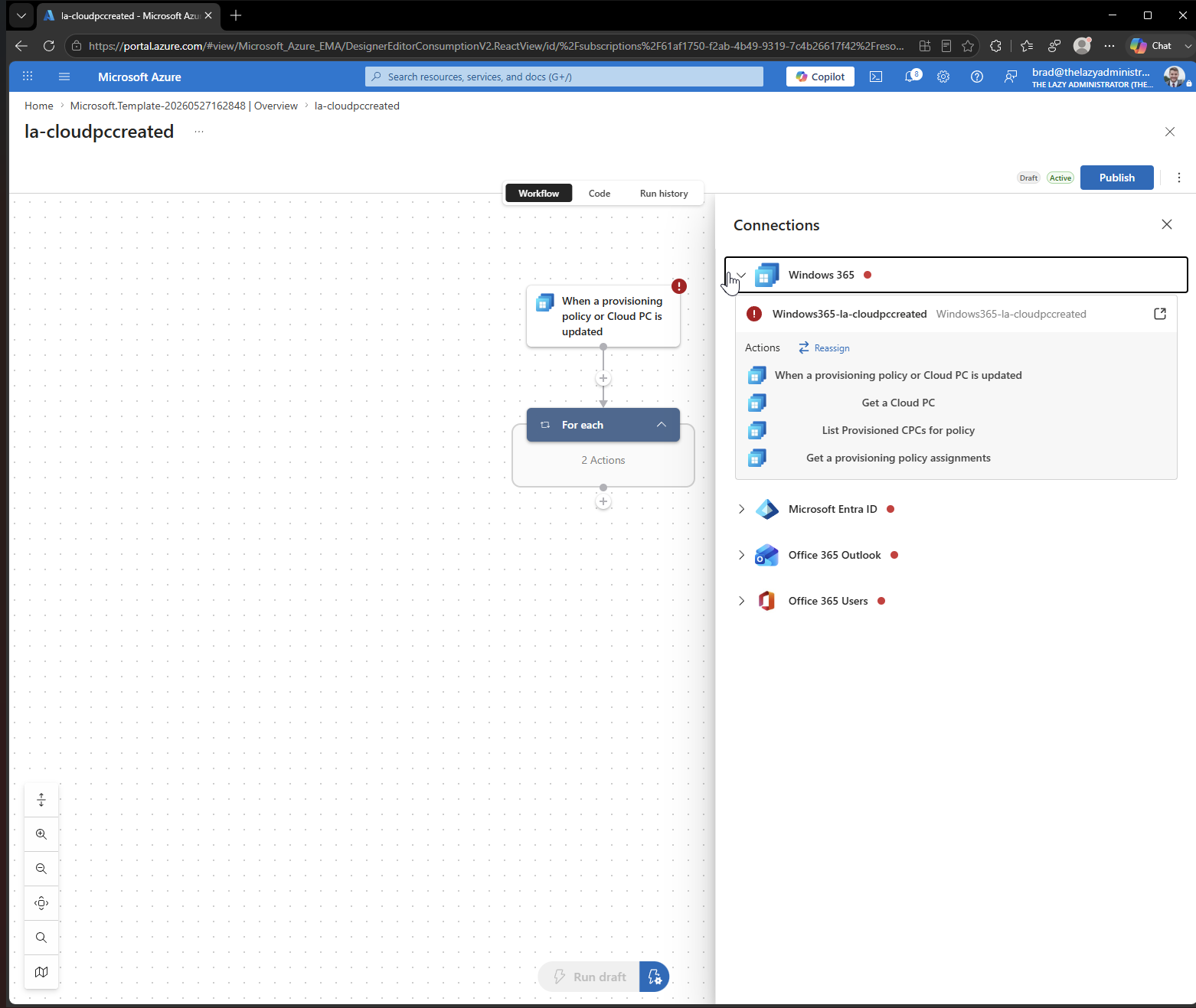Open run draft settings icon
Image resolution: width=1196 pixels, height=1008 pixels.
pyautogui.click(x=655, y=977)
